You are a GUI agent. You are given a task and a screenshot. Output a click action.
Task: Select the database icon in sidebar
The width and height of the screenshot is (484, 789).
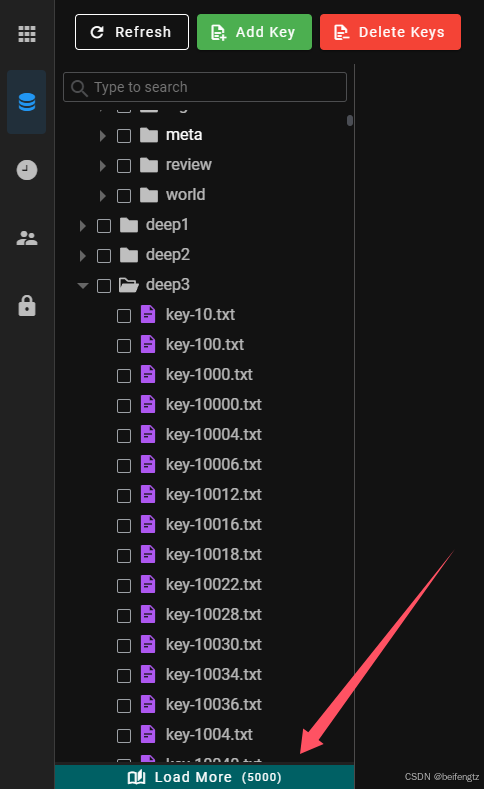pos(27,102)
